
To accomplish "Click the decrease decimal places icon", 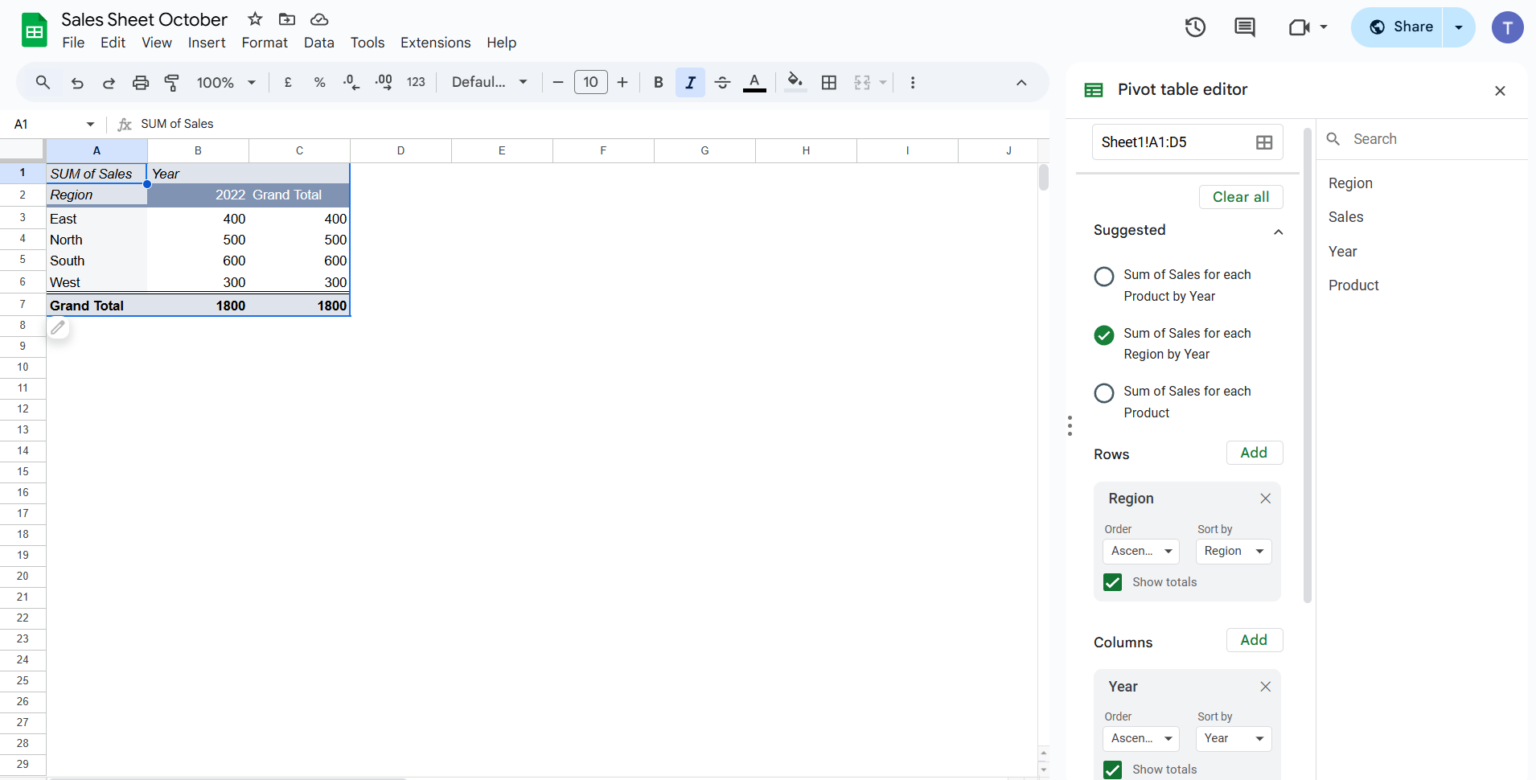I will pos(350,82).
